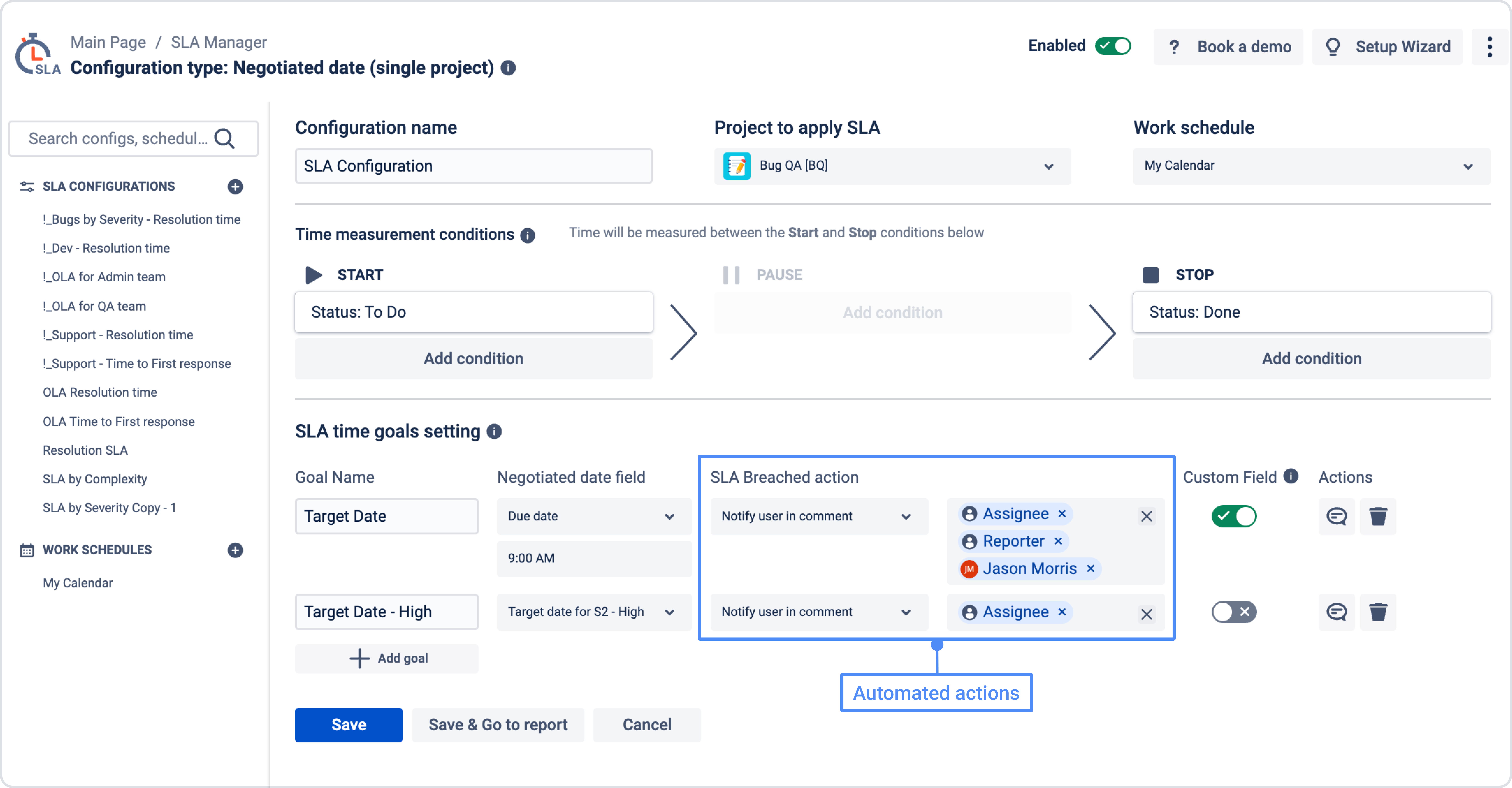Click the Configuration name text field

click(473, 166)
